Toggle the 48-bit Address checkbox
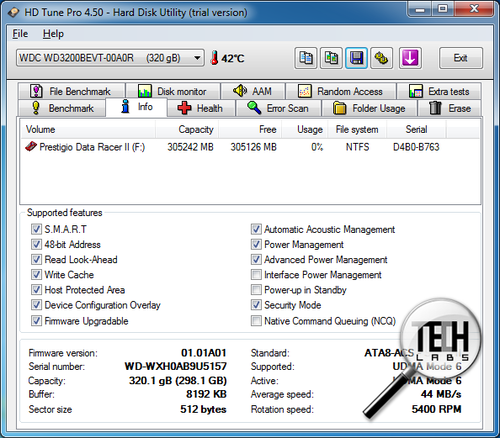The width and height of the screenshot is (500, 438). 36,244
